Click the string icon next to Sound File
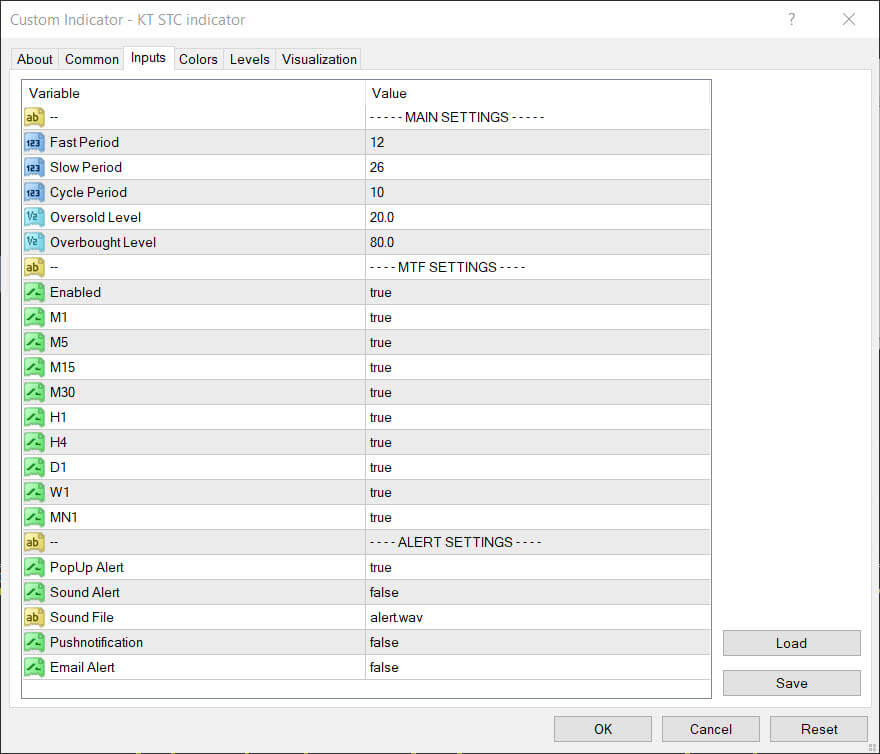880x754 pixels. click(34, 618)
